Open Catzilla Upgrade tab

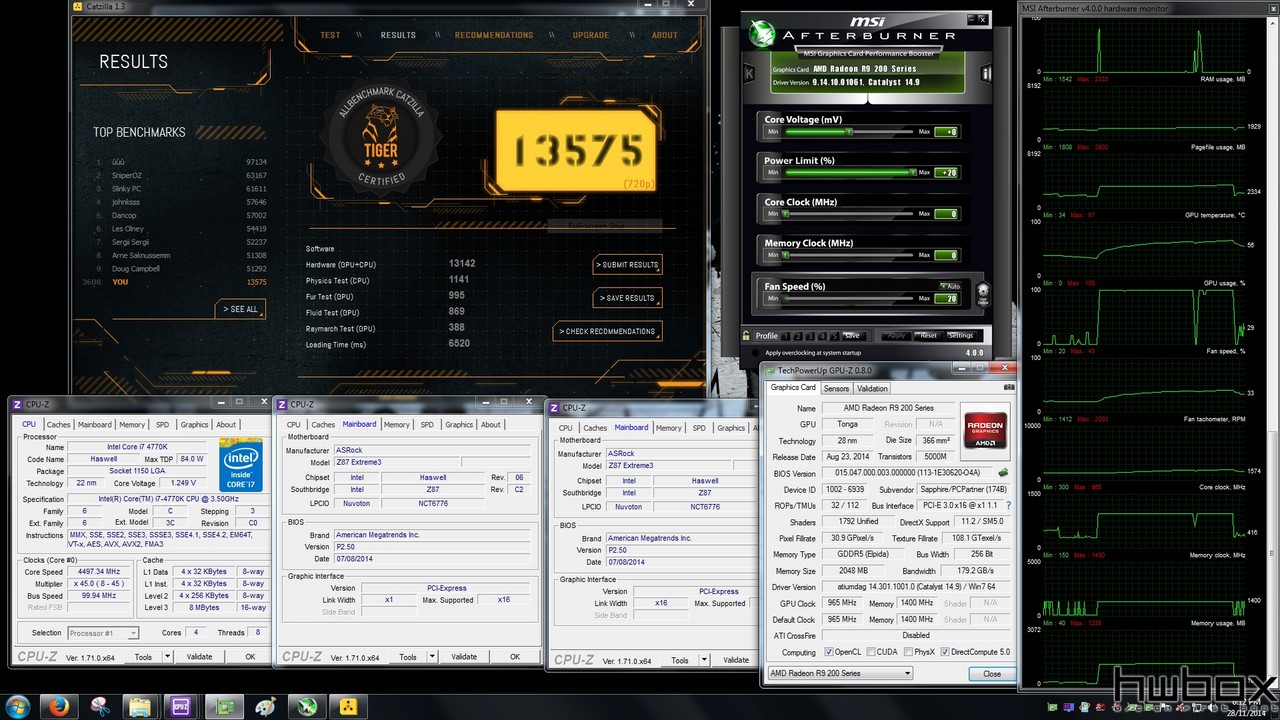591,35
